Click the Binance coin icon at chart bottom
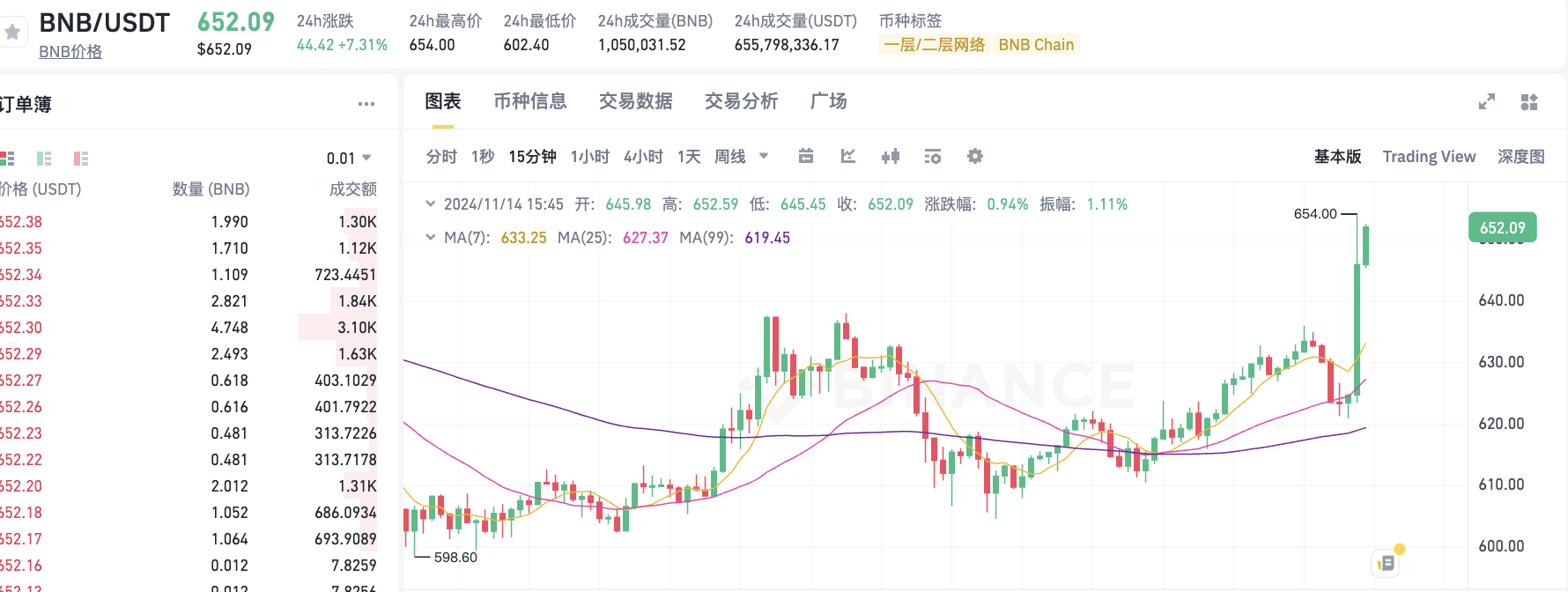This screenshot has height=592, width=1568. click(1385, 560)
